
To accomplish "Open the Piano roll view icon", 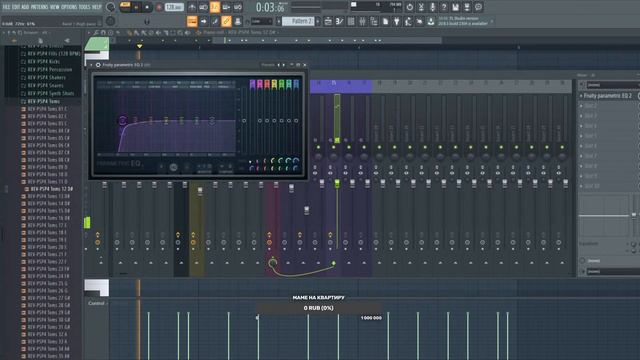I will (x=339, y=21).
